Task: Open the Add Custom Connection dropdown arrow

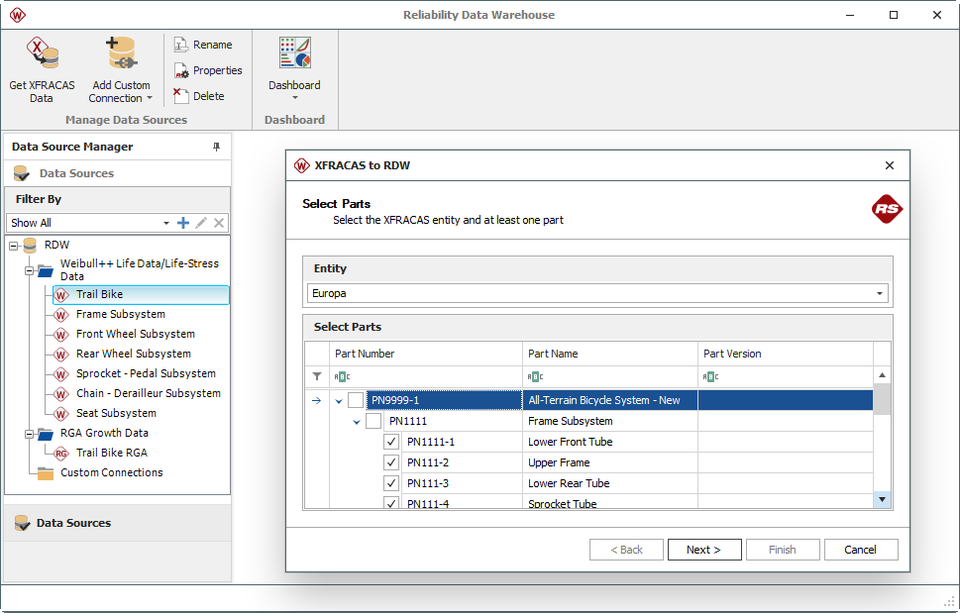Action: (149, 98)
